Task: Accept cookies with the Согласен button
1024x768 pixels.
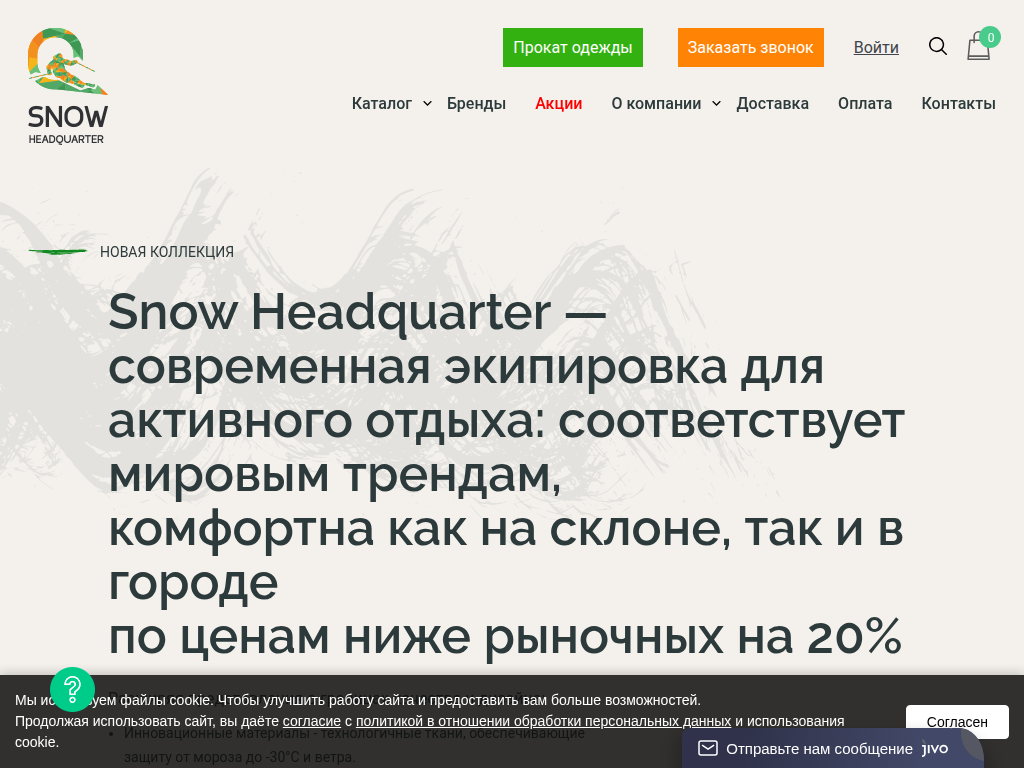Action: pos(957,721)
